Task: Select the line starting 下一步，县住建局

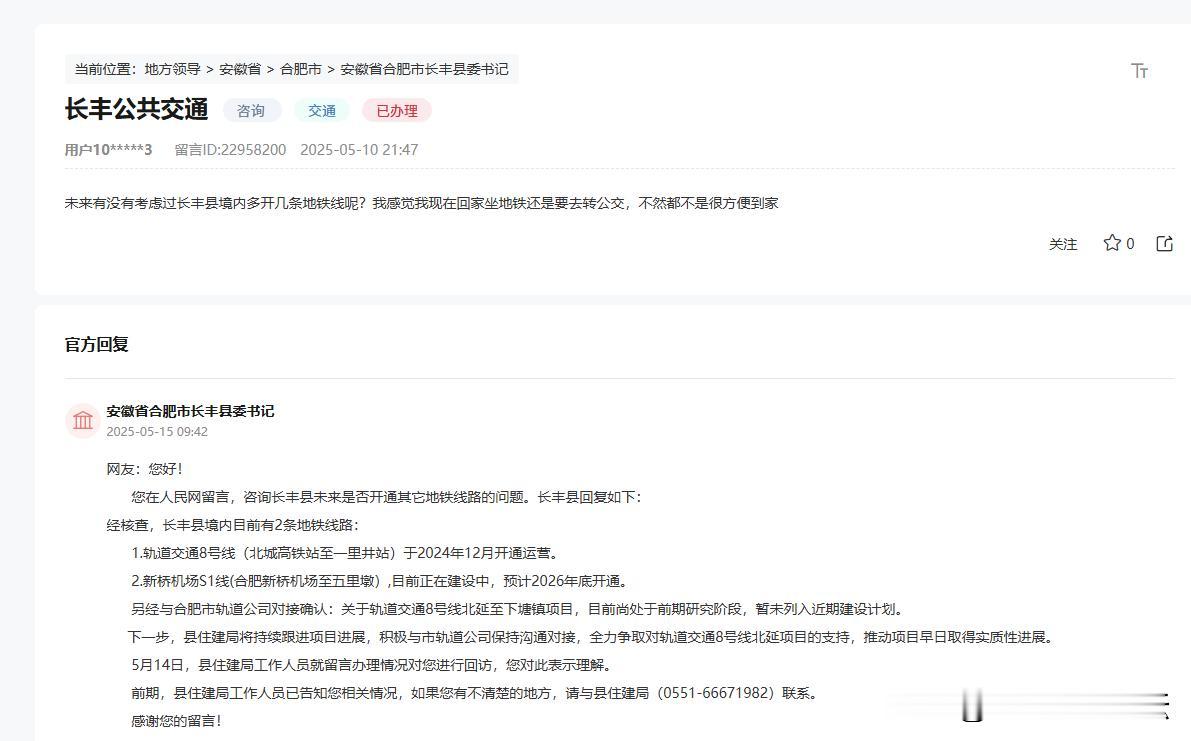Action: coord(592,637)
